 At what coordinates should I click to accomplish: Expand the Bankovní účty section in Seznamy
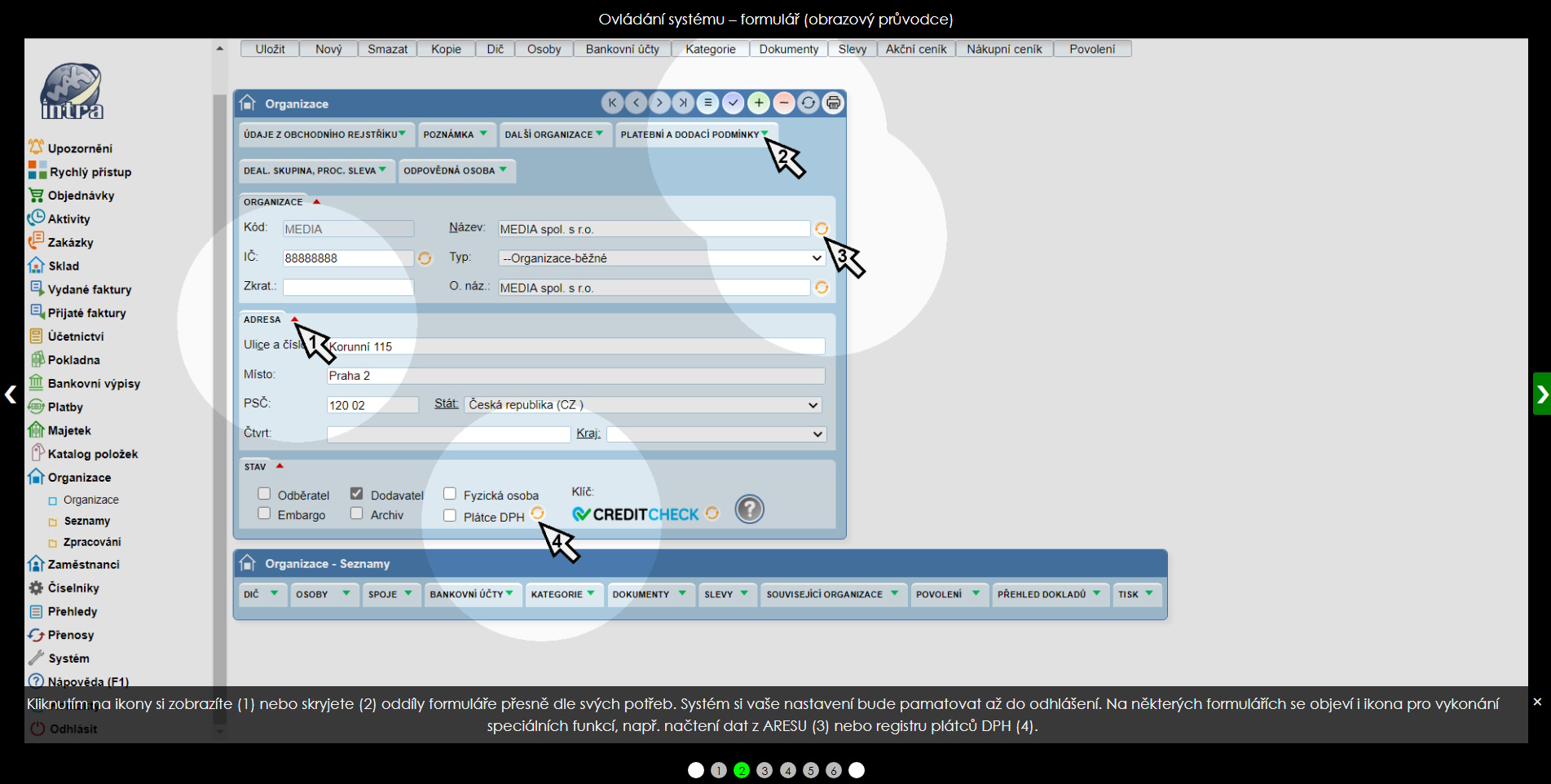coord(472,594)
